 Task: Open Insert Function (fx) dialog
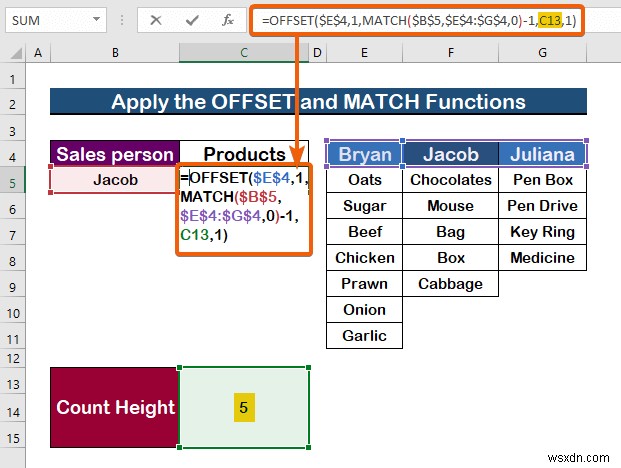click(x=228, y=20)
